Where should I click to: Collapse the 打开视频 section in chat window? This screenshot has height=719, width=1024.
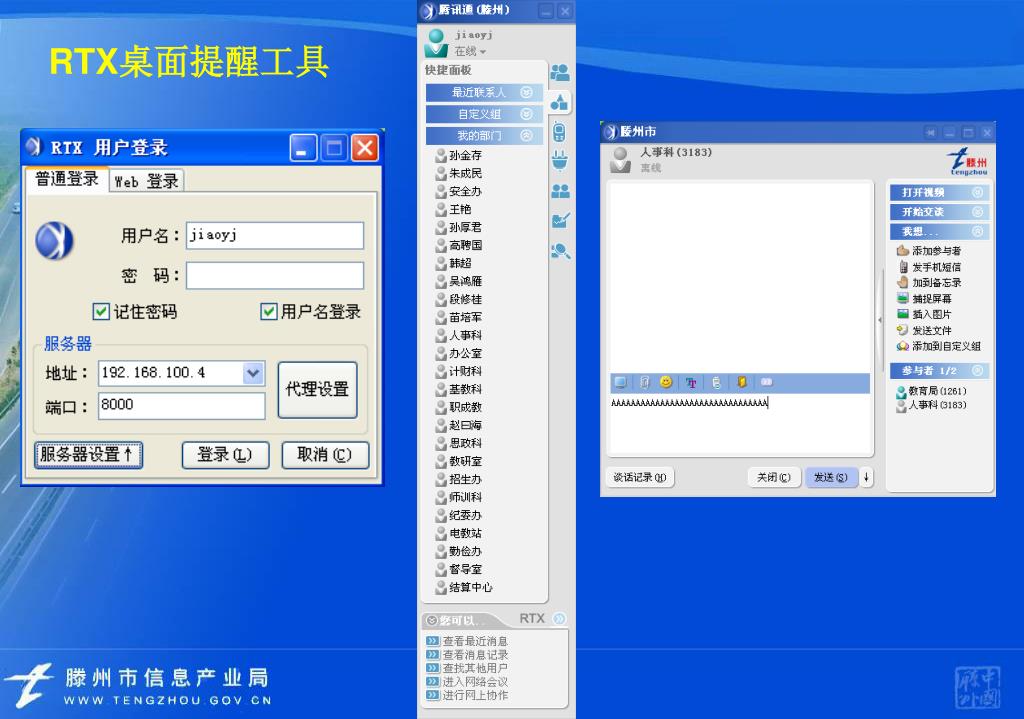click(x=939, y=193)
